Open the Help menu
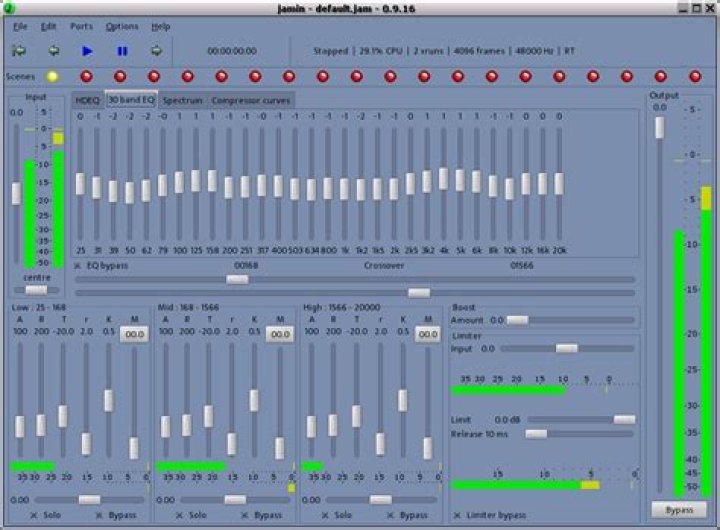Image resolution: width=720 pixels, height=530 pixels. (x=161, y=27)
